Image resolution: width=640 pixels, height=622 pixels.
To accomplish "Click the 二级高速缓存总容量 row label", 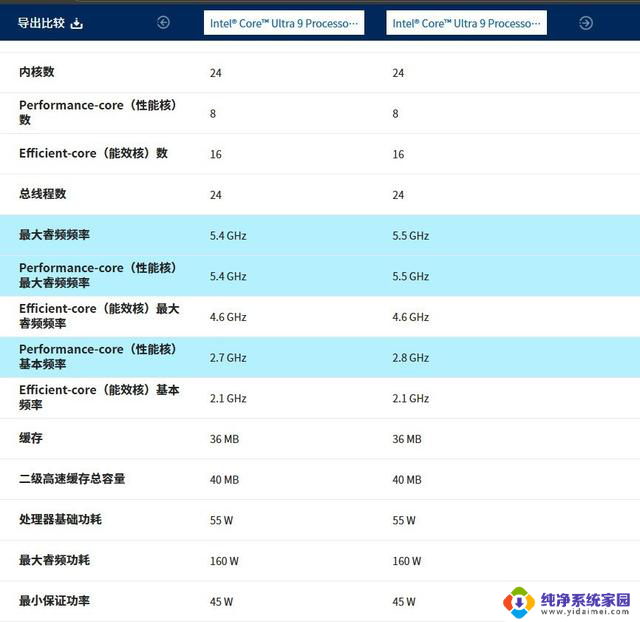I will pos(72,479).
